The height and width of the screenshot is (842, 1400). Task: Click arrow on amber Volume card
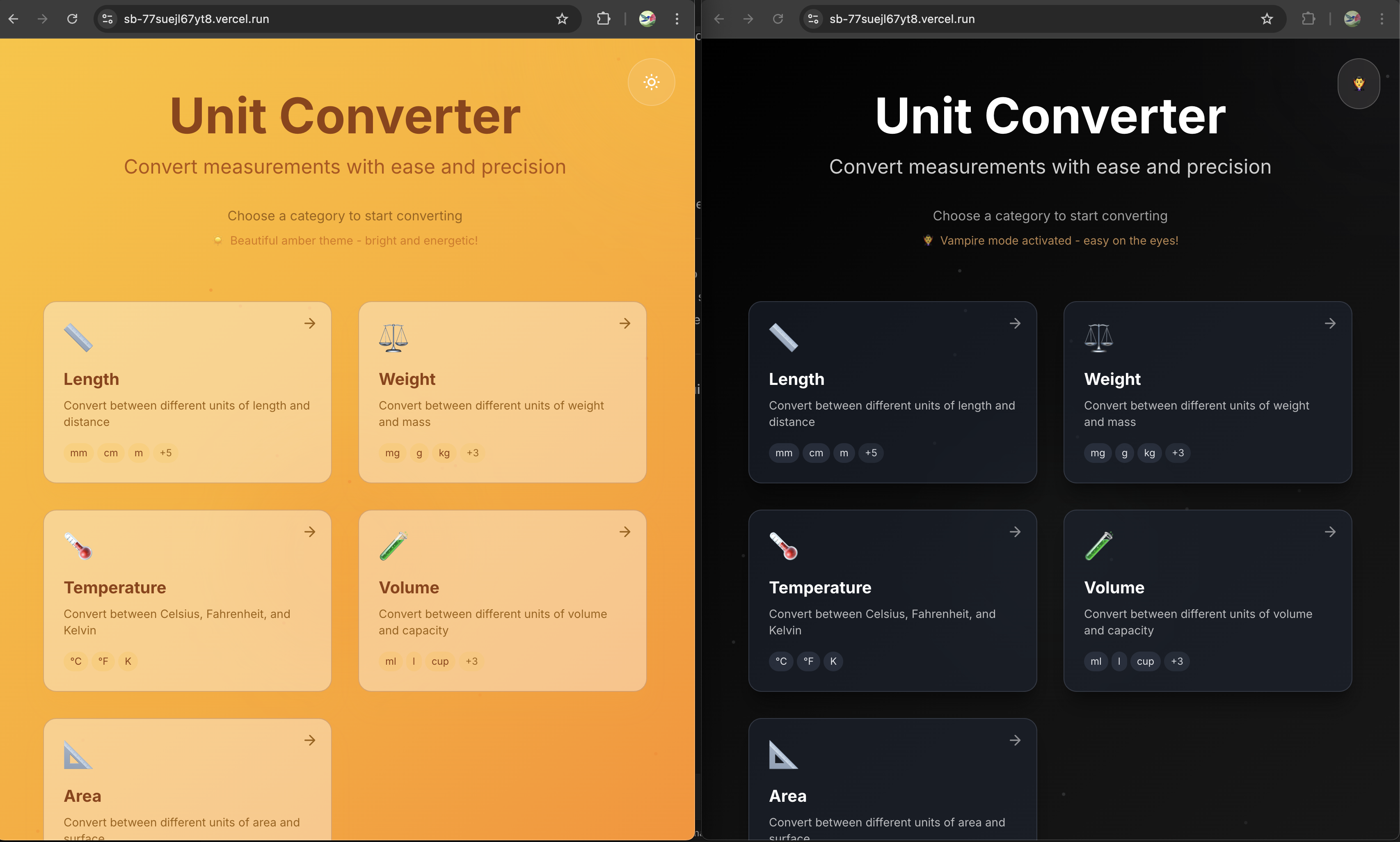(x=625, y=532)
